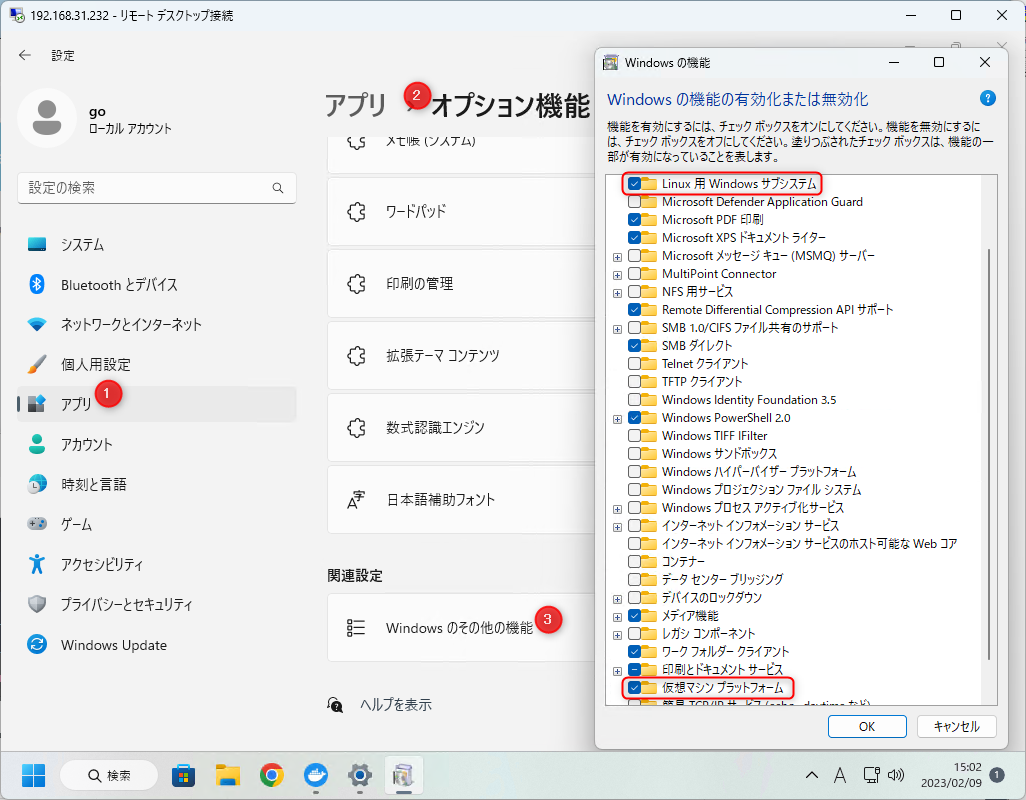Open Microsoft Store from taskbar
Viewport: 1026px width, 800px height.
coord(183,776)
